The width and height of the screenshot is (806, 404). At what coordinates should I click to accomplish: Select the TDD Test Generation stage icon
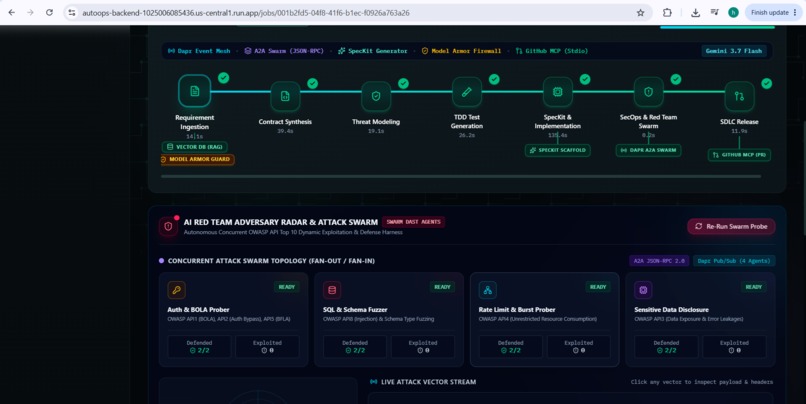point(467,92)
